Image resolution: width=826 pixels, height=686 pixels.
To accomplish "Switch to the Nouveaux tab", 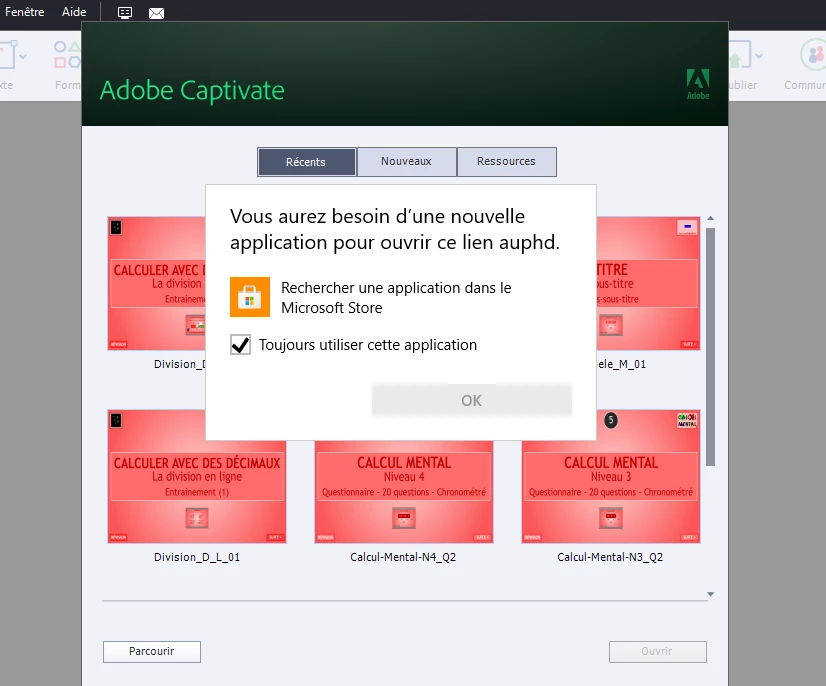I will pos(406,161).
